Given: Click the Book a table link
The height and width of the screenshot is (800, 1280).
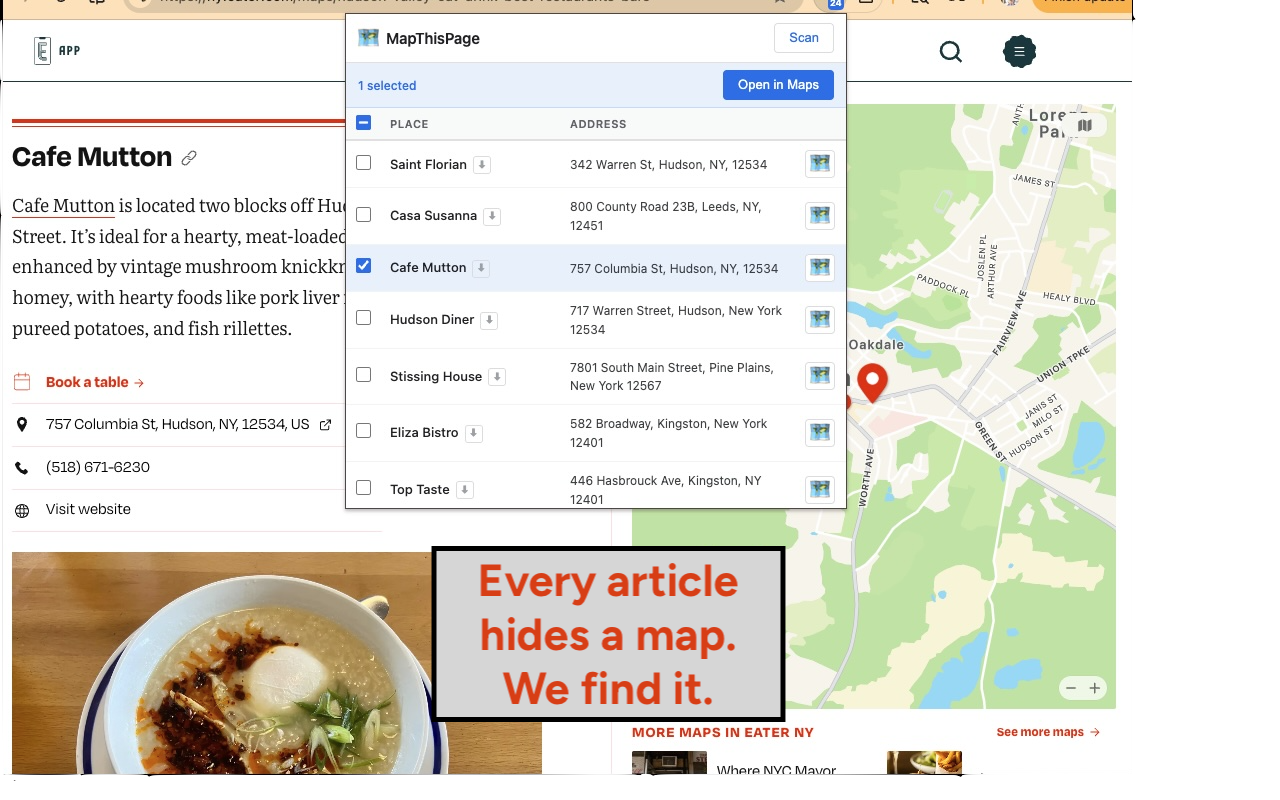Looking at the screenshot, I should click(95, 382).
